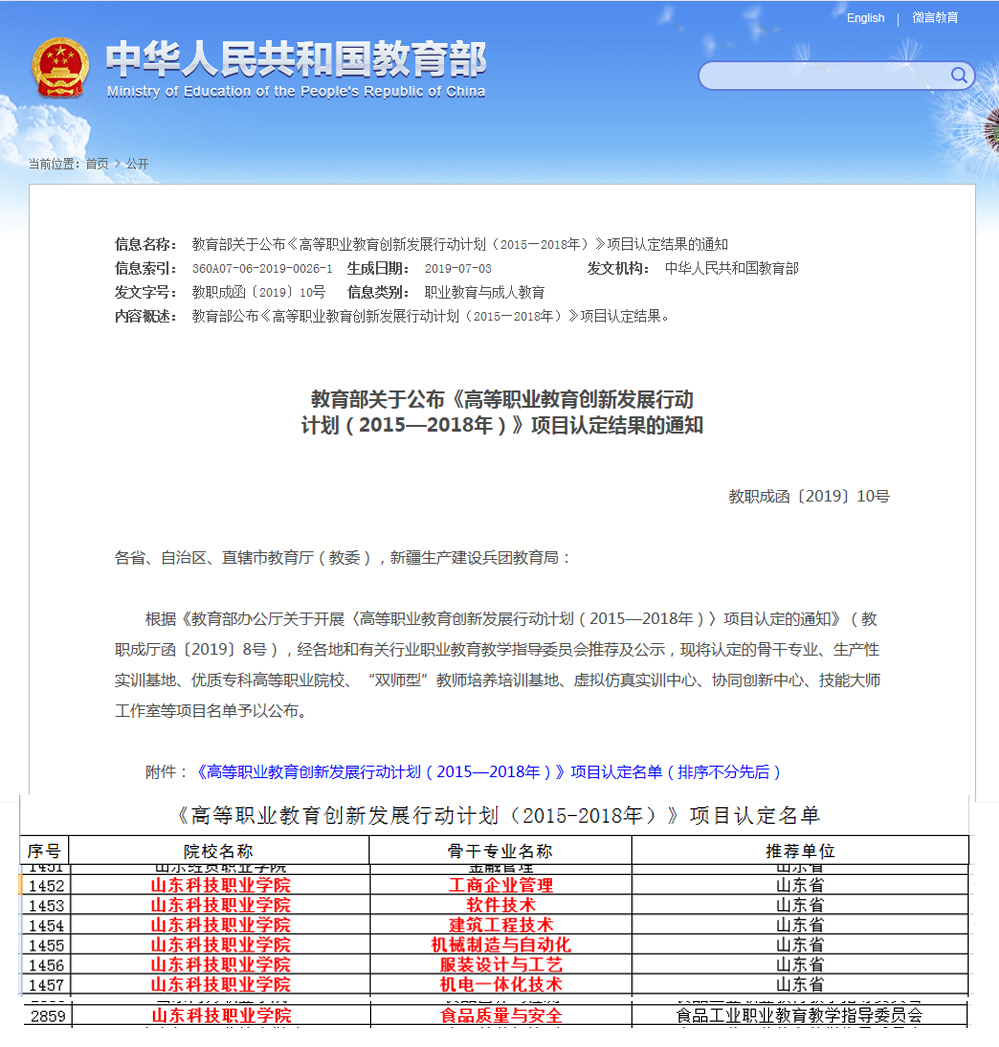The image size is (999, 1047).
Task: Click the title text beside 信息名称
Action: tap(460, 244)
